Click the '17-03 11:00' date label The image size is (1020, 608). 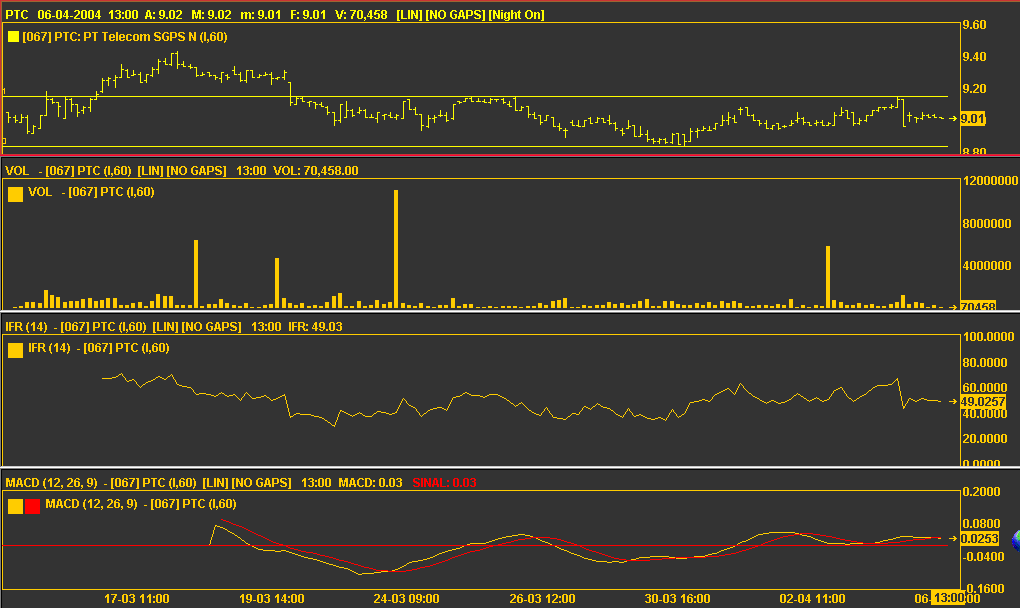click(x=137, y=599)
